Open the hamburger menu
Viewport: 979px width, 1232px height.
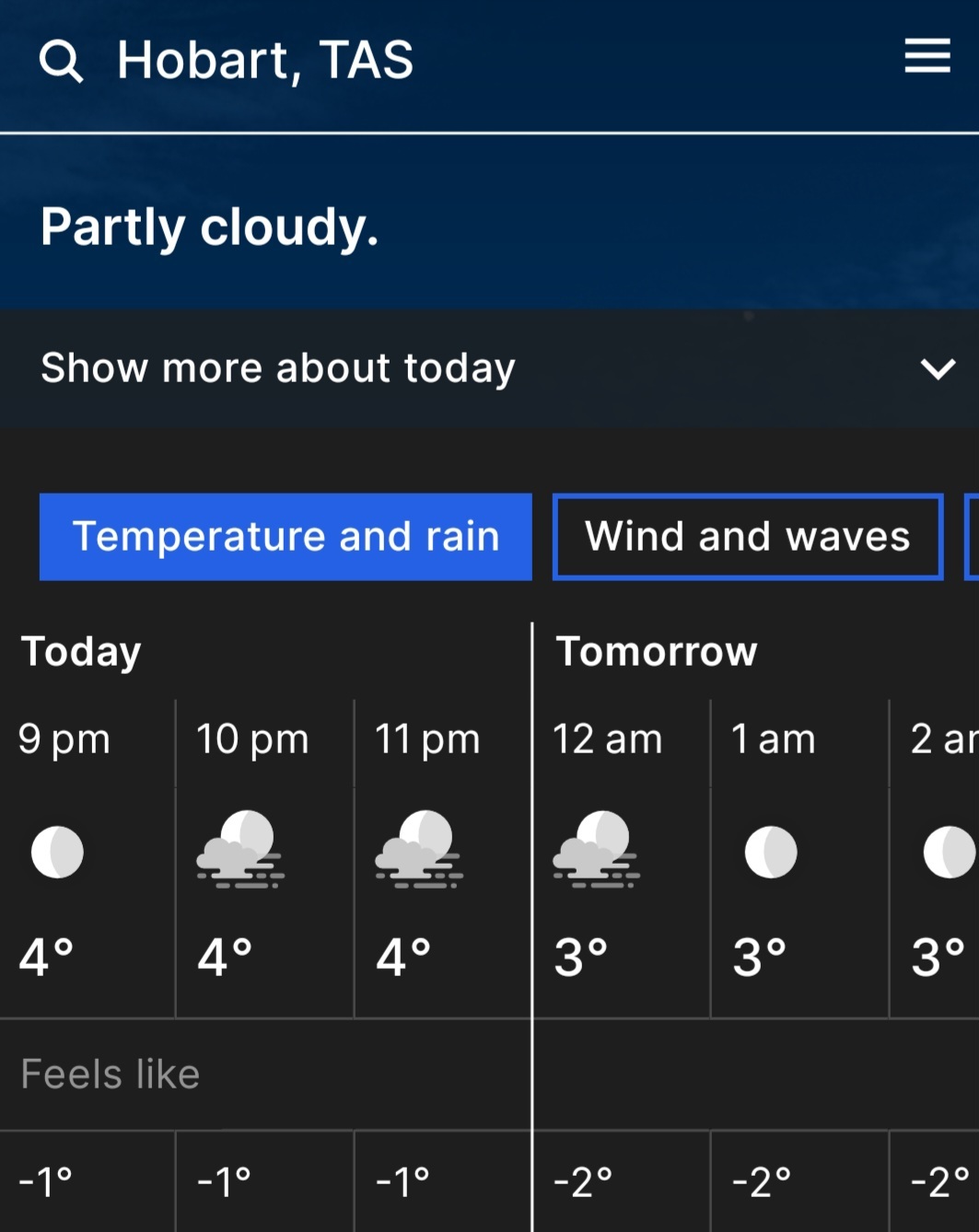point(927,56)
